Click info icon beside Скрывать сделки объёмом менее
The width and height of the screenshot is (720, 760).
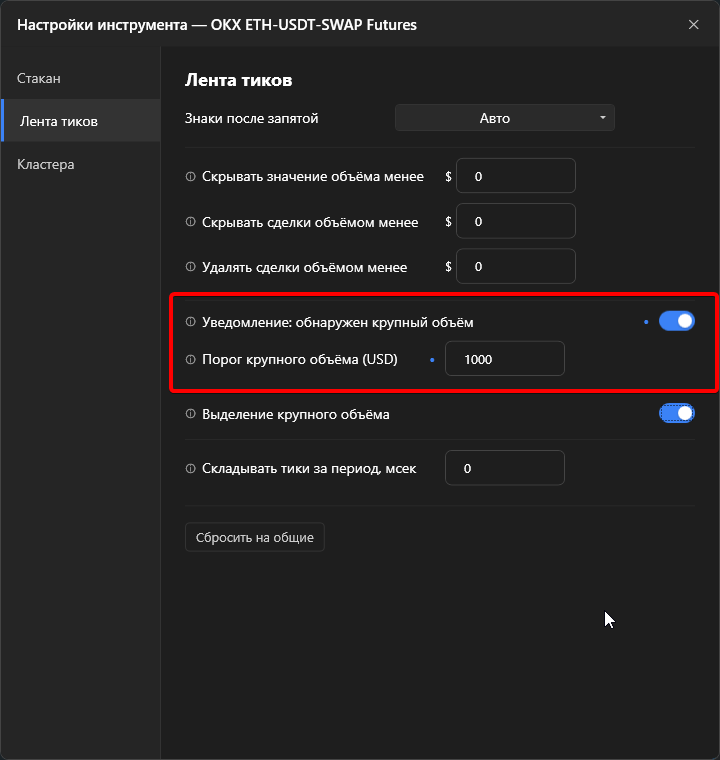(191, 222)
